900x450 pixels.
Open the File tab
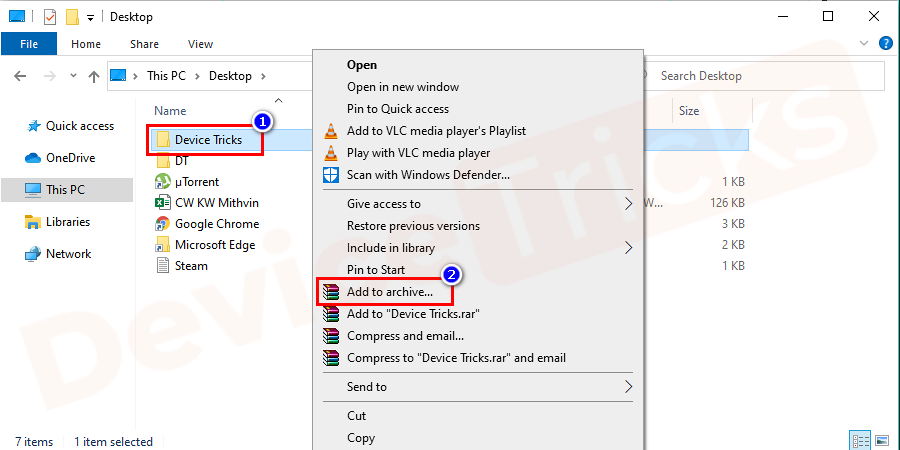tap(29, 44)
